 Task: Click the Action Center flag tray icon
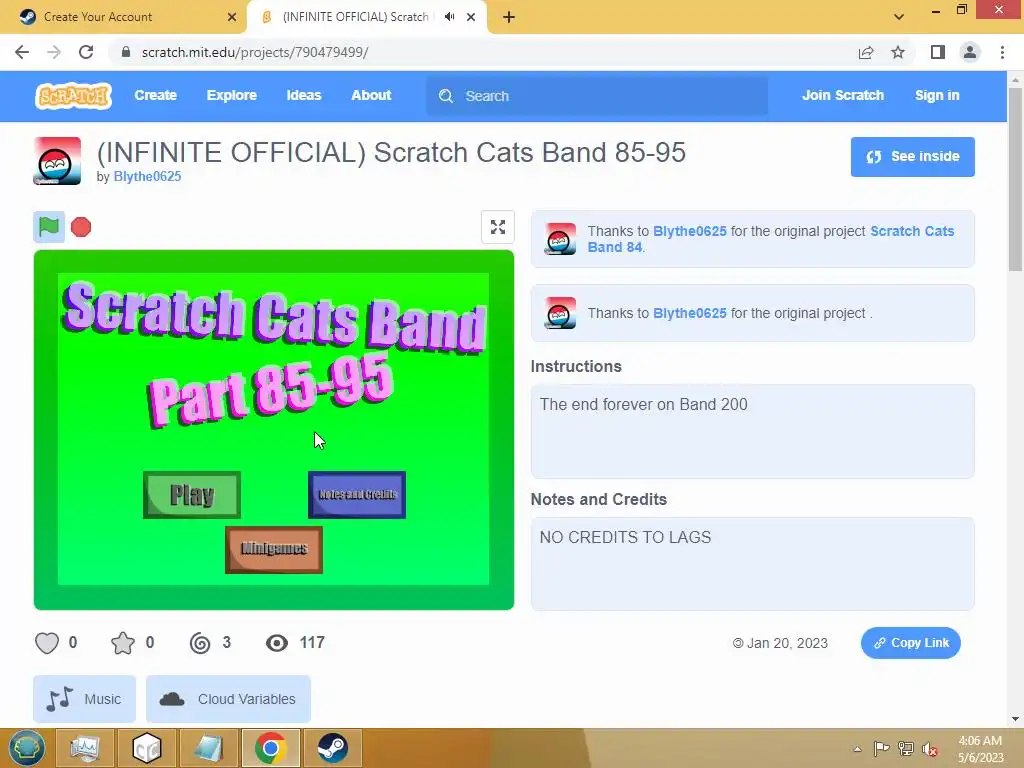[881, 748]
